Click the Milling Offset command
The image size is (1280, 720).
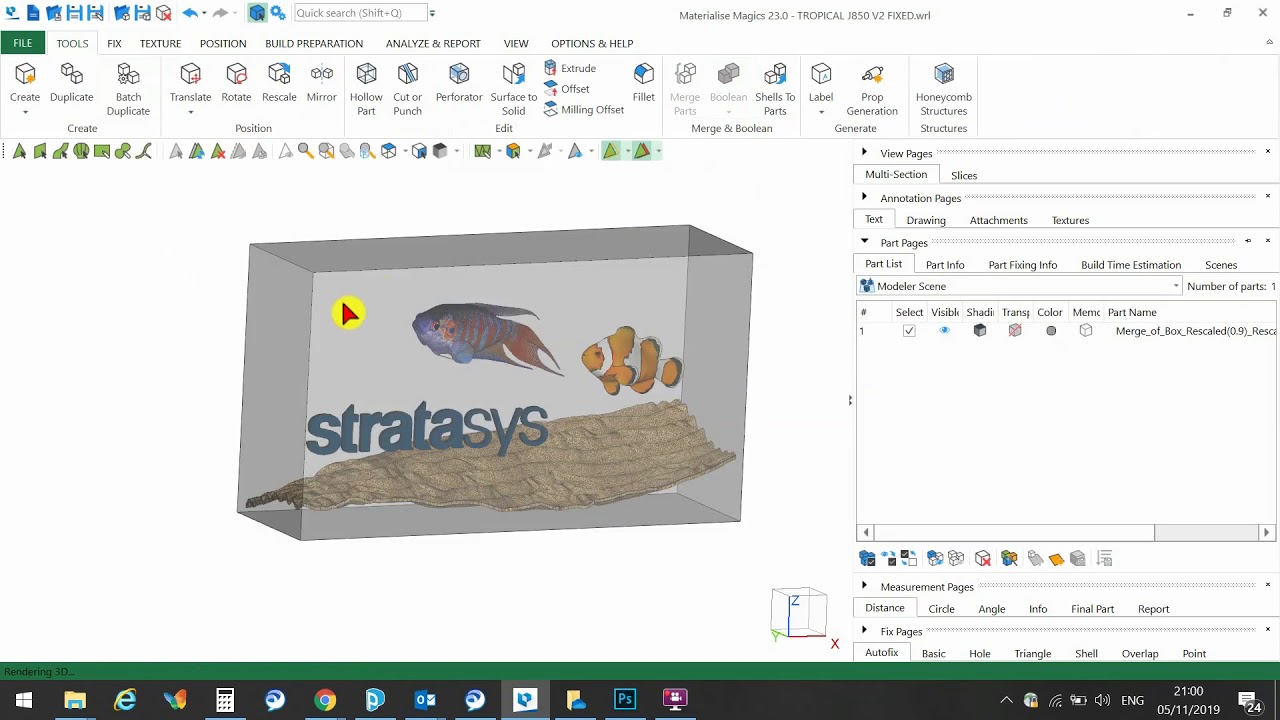pos(584,110)
